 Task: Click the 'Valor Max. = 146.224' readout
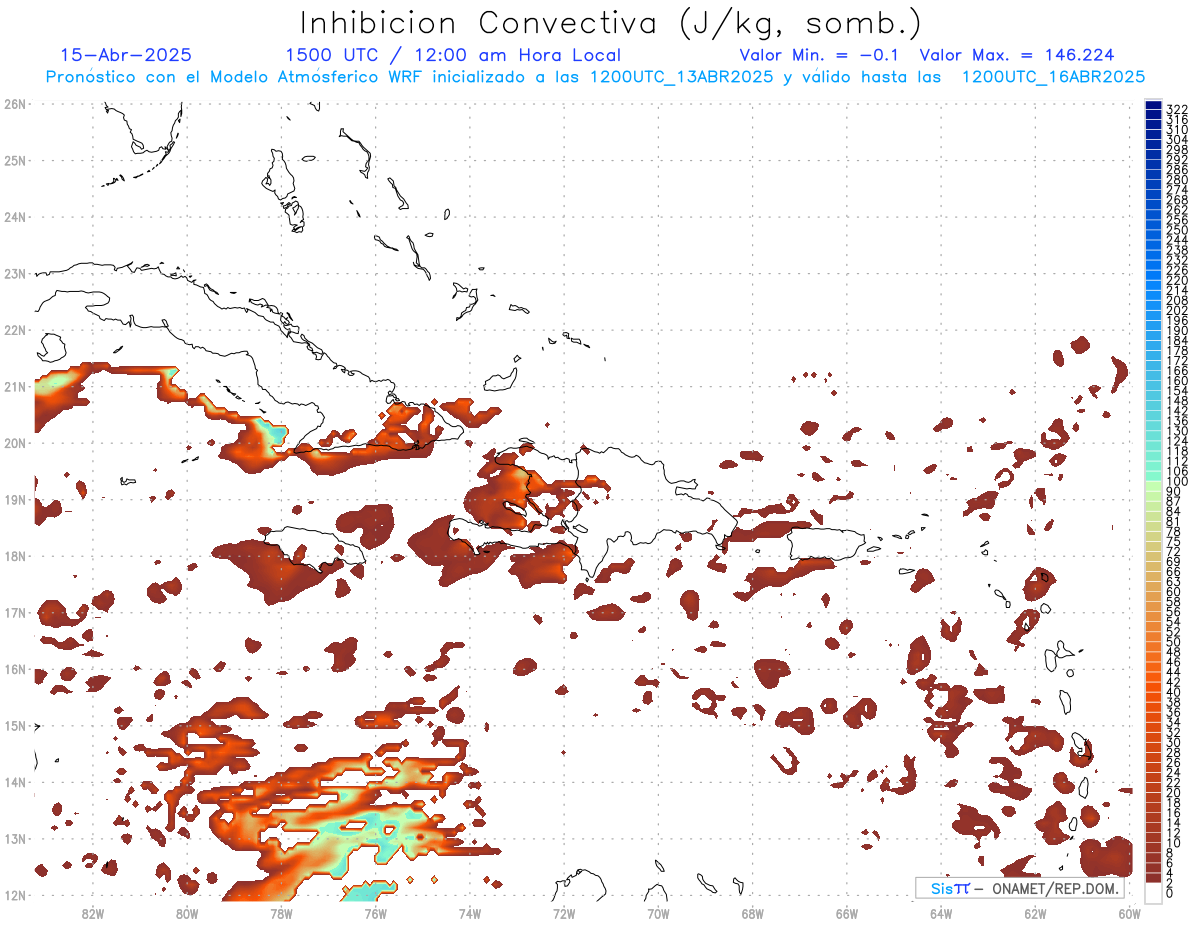click(1017, 56)
